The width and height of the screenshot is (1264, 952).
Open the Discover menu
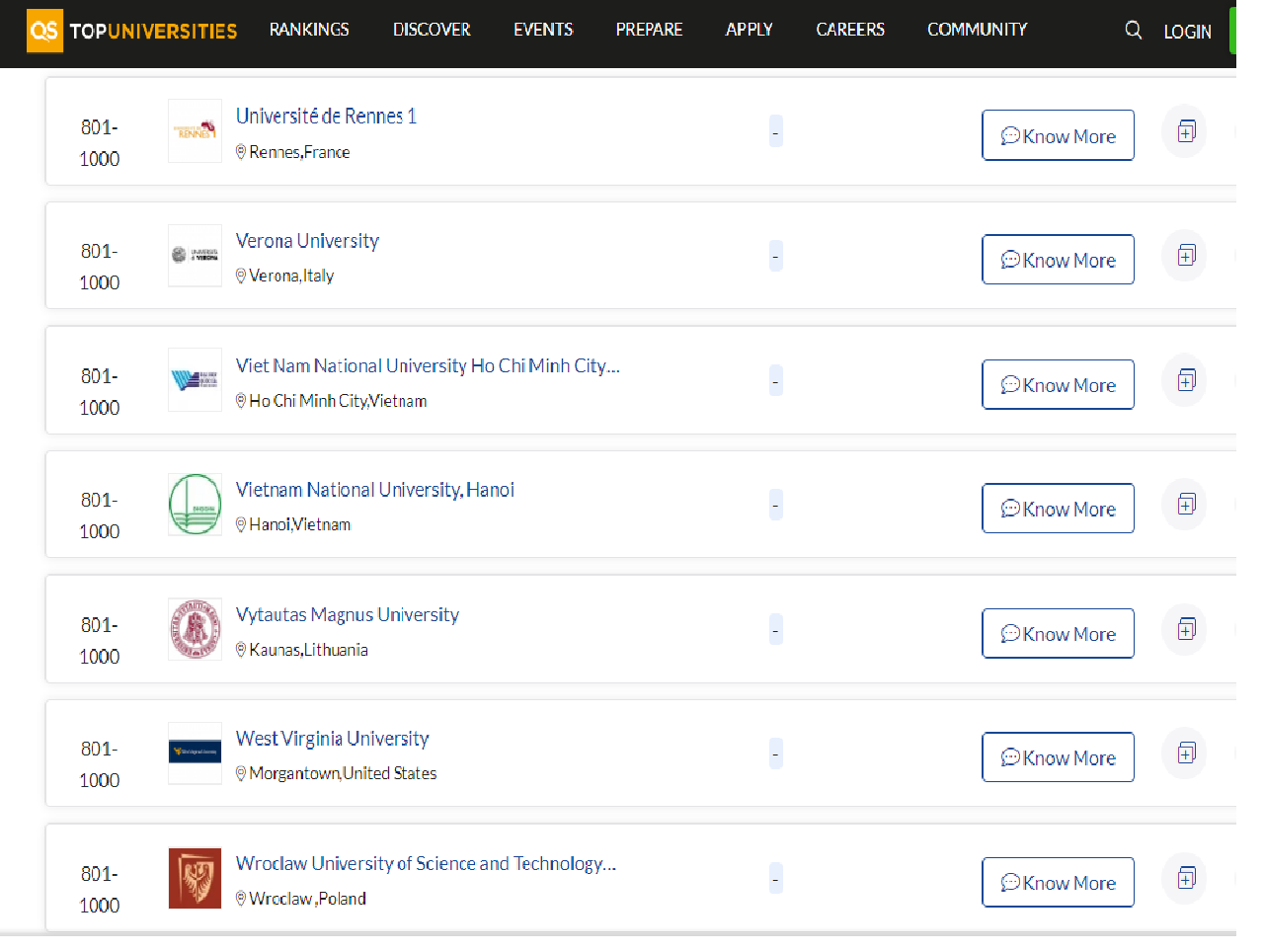coord(432,30)
